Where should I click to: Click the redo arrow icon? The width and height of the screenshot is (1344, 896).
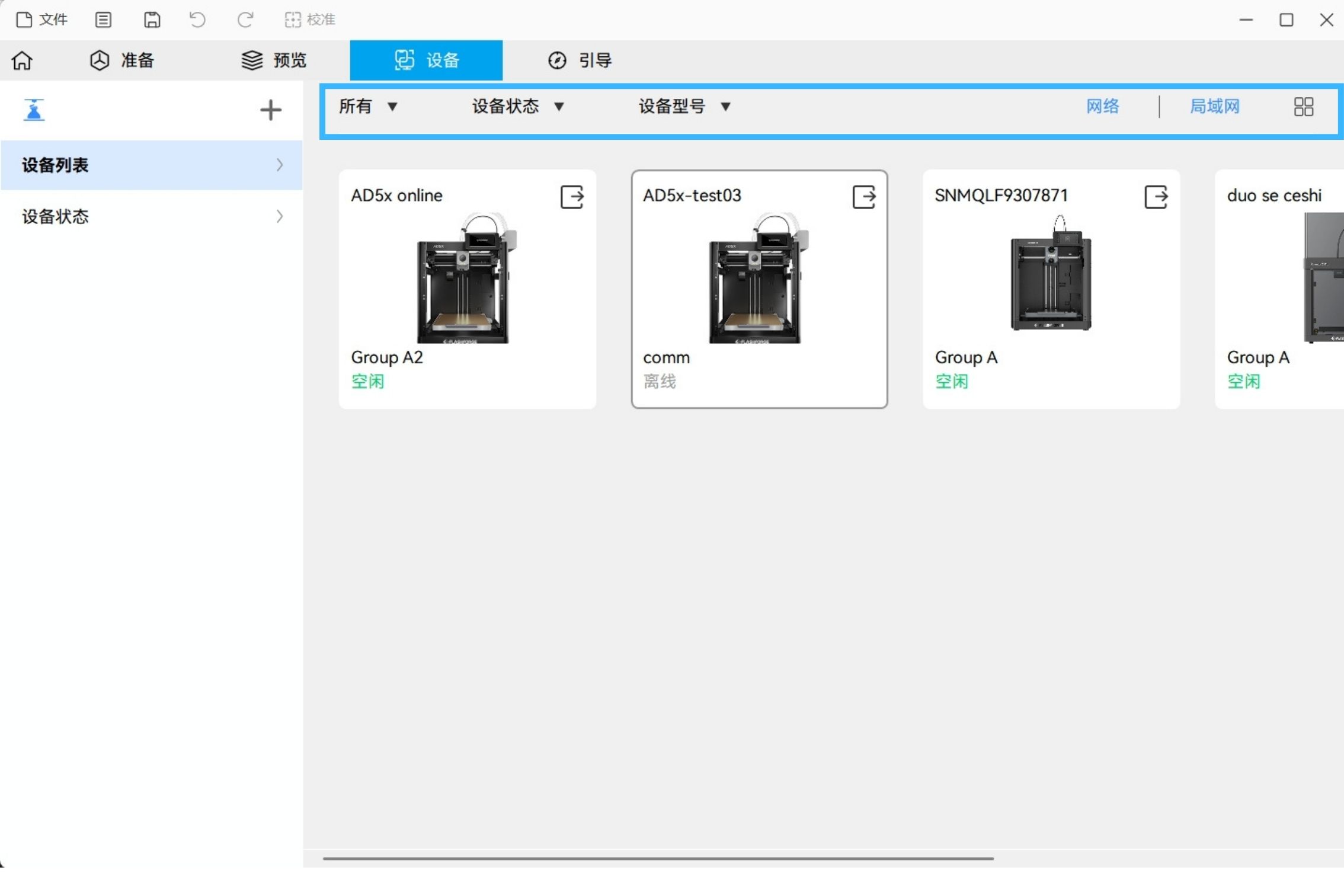[x=245, y=20]
